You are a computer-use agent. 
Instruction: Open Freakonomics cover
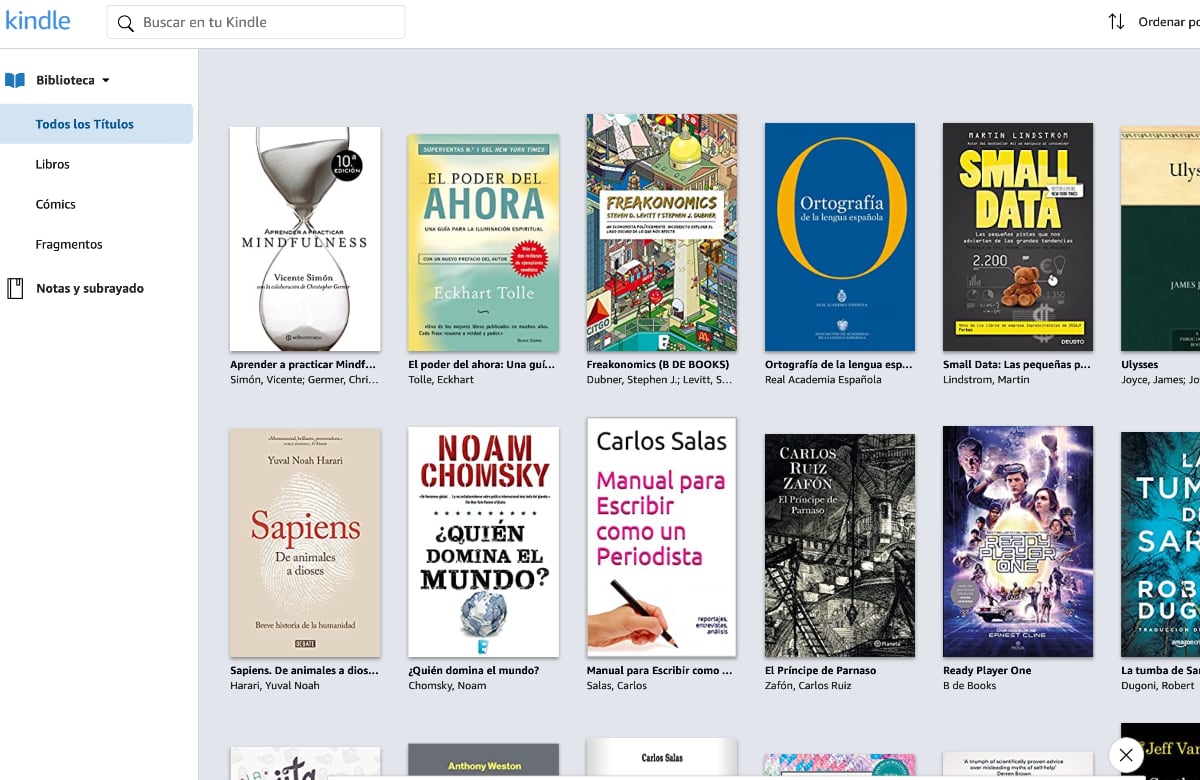pyautogui.click(x=661, y=232)
